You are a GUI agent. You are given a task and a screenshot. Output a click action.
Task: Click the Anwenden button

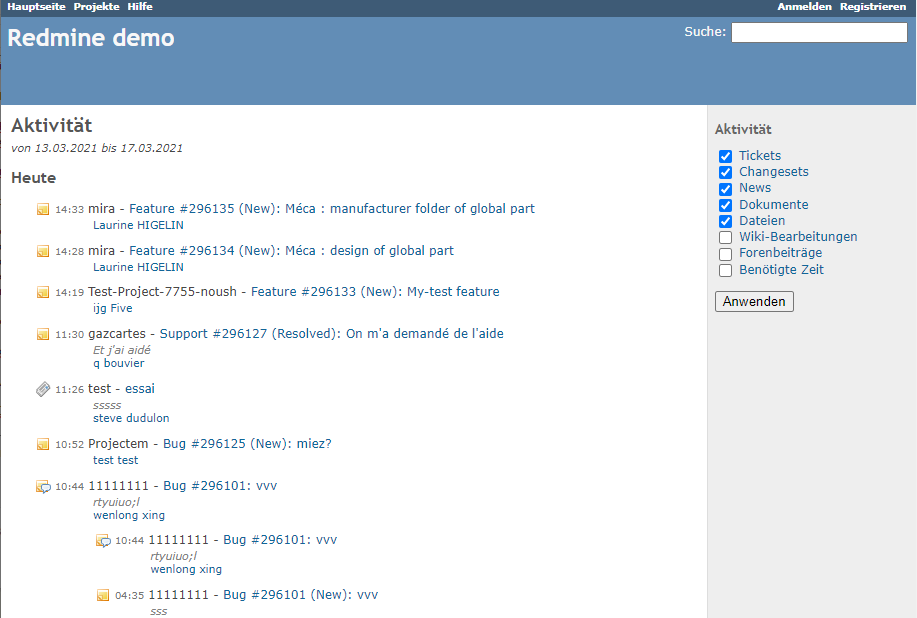(754, 301)
